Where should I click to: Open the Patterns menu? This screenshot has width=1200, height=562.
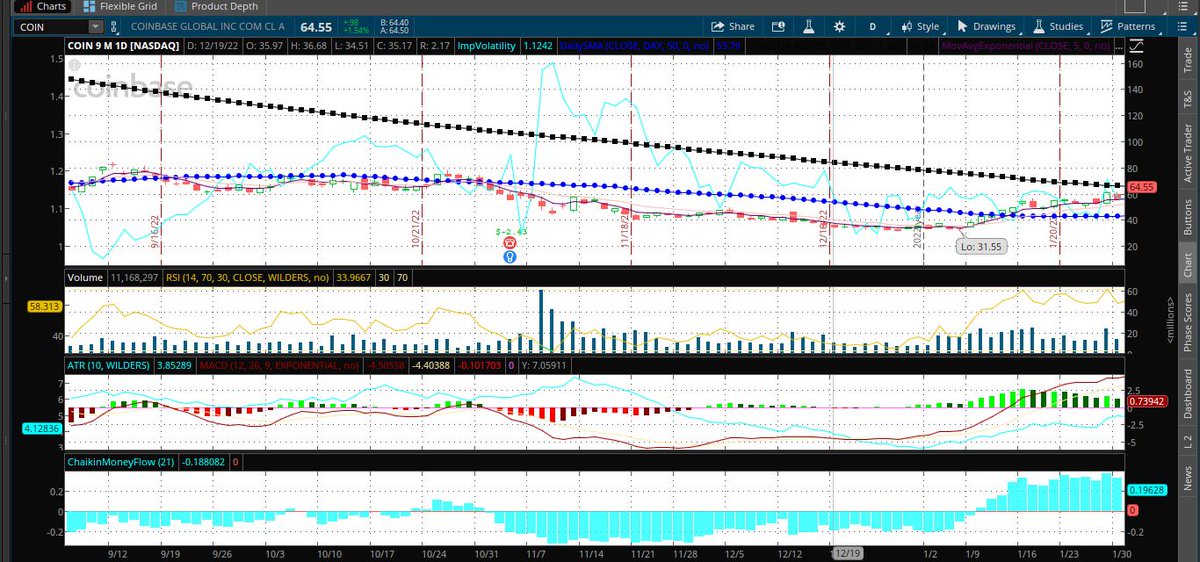tap(1127, 26)
